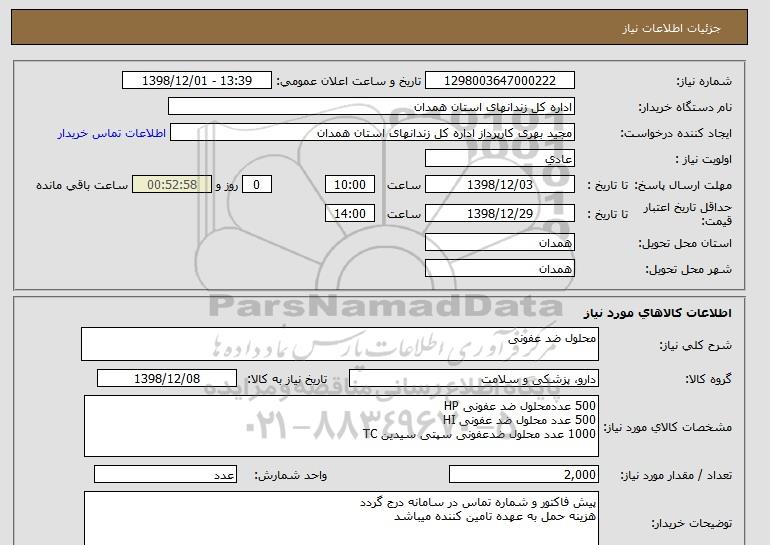Click the note هزینه حمل به عهده تامین کننده
Viewport: 770px width, 545px height.
(495, 516)
